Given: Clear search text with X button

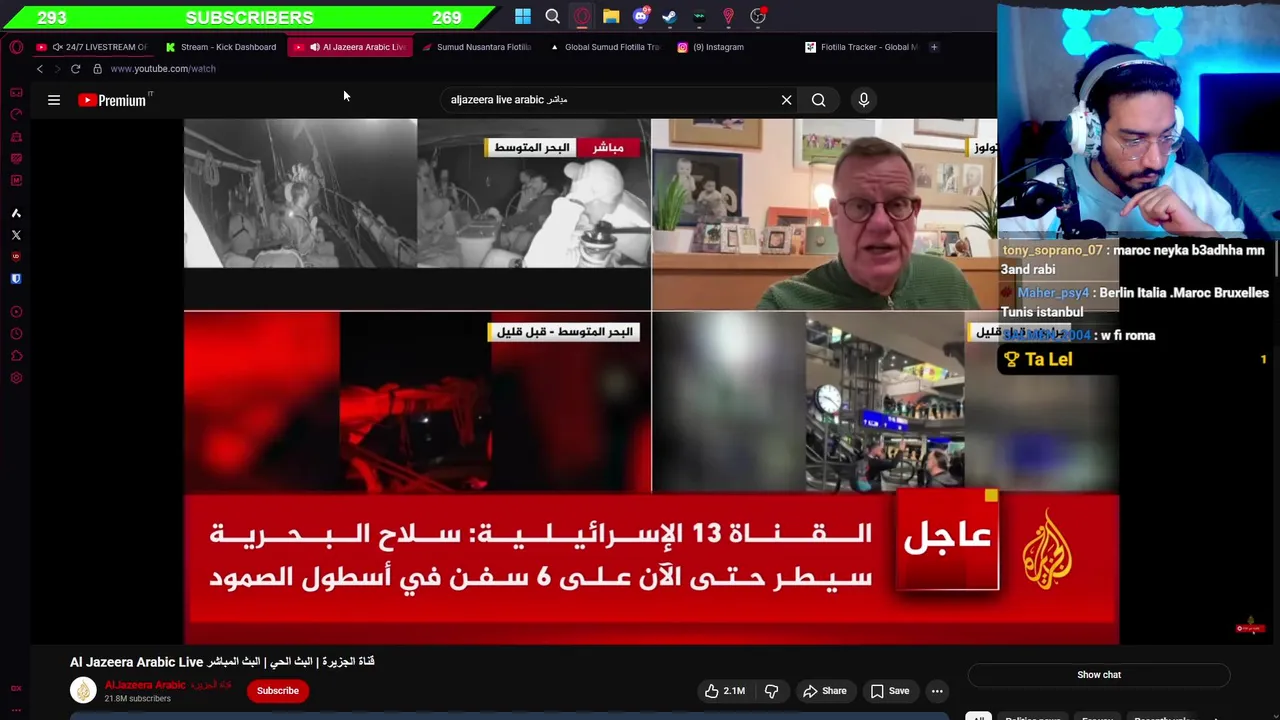Looking at the screenshot, I should [x=786, y=100].
